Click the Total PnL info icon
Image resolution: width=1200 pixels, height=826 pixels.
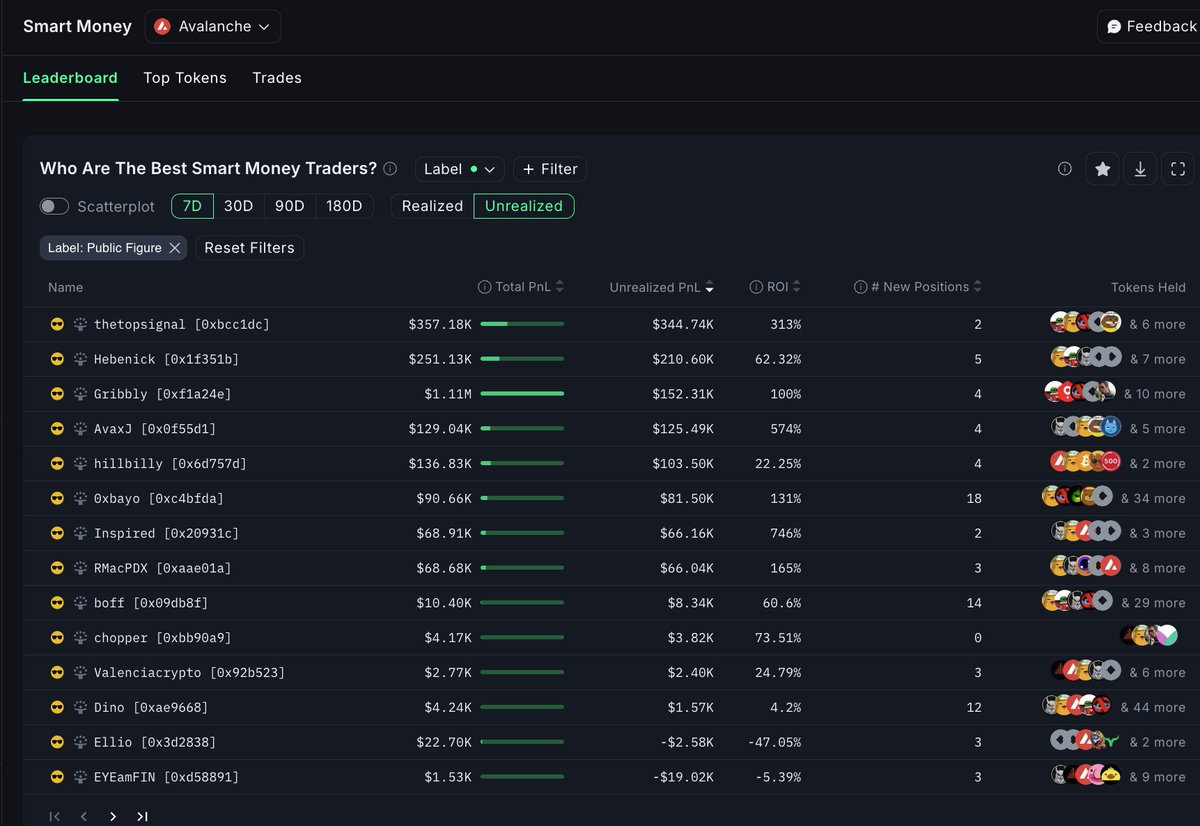(485, 287)
